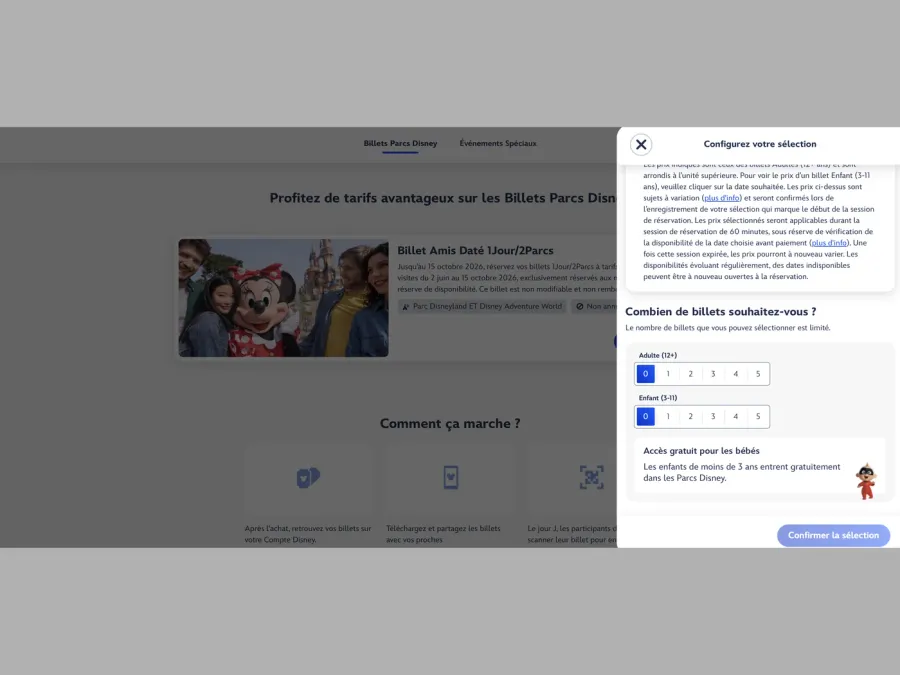The image size is (900, 675).
Task: Set Adulte (12+) quantity to 5
Action: click(x=758, y=374)
